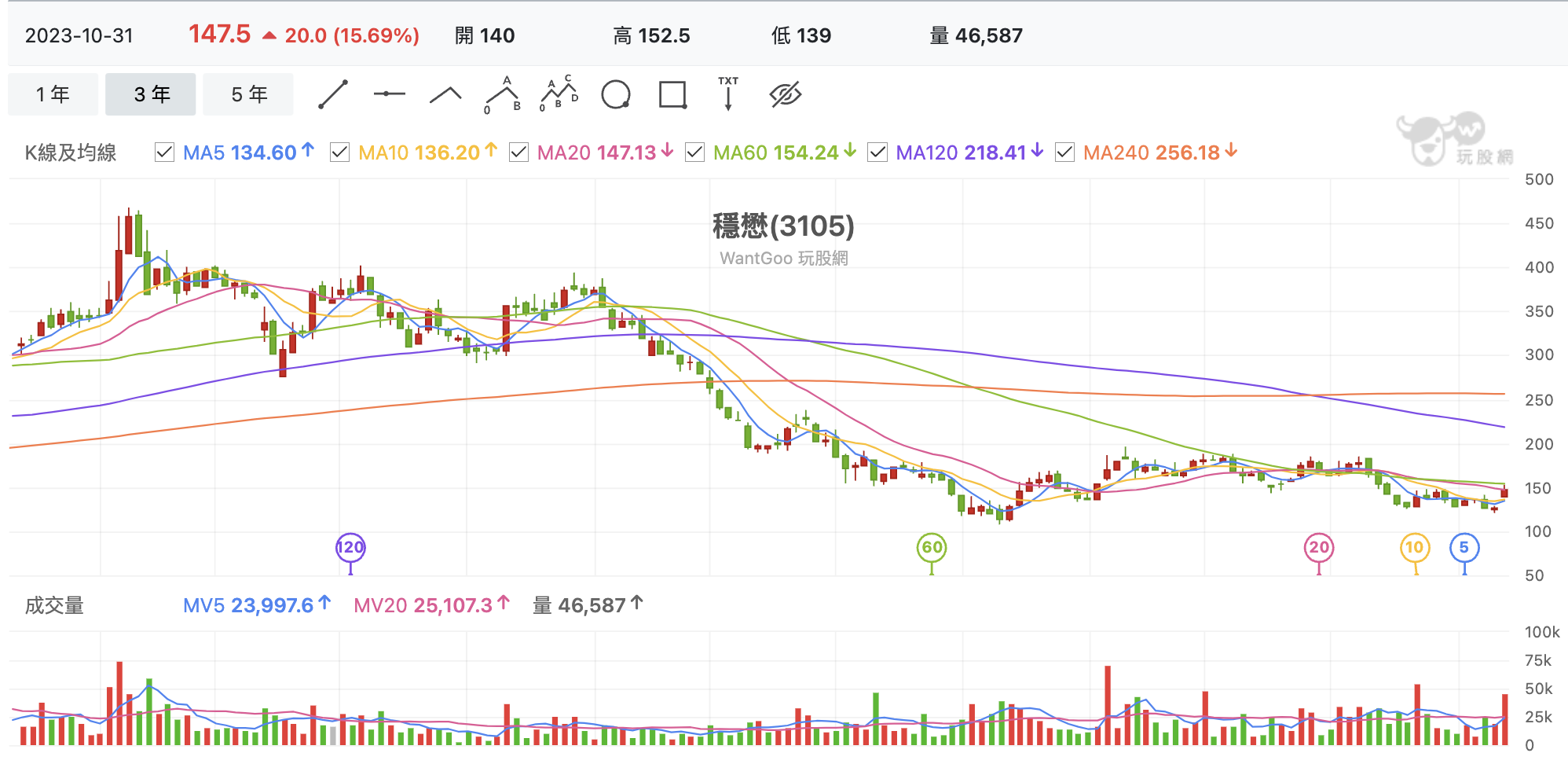Click the MV5 23,997.6 volume label

(x=256, y=605)
